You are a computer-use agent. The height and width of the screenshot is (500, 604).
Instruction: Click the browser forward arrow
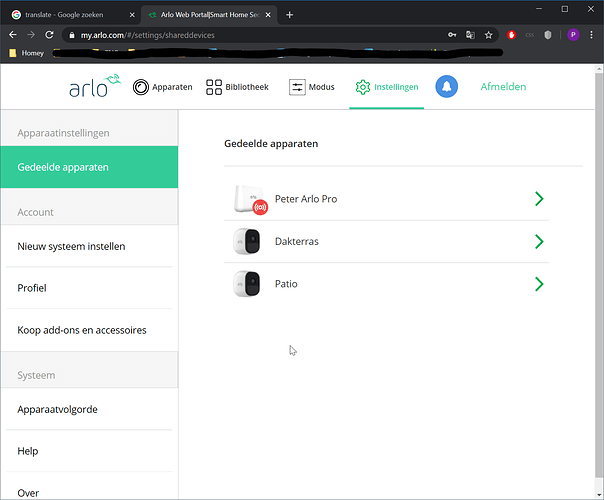coord(31,35)
